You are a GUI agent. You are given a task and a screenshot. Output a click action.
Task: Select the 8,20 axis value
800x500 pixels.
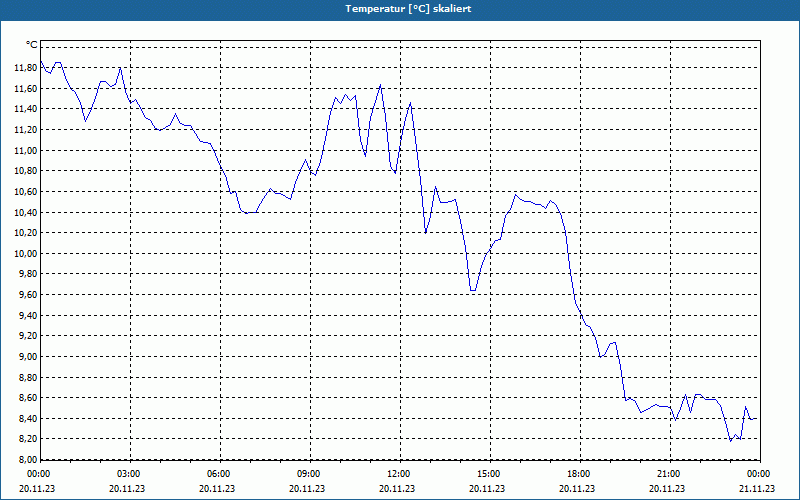click(x=29, y=439)
